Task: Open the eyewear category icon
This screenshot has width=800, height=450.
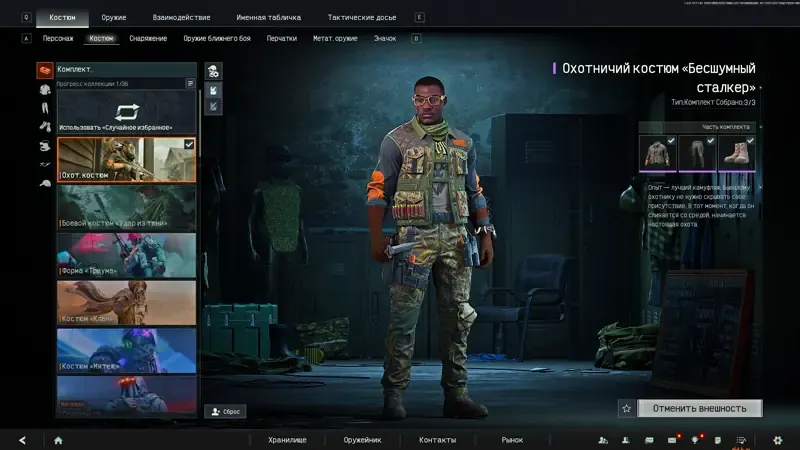Action: pyautogui.click(x=45, y=164)
